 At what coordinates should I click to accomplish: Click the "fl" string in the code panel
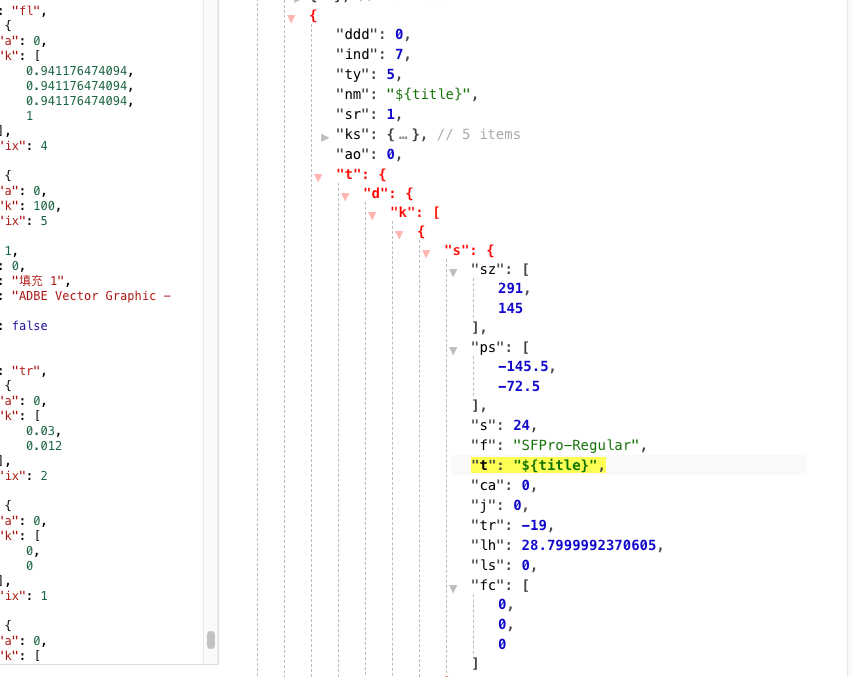pos(26,11)
